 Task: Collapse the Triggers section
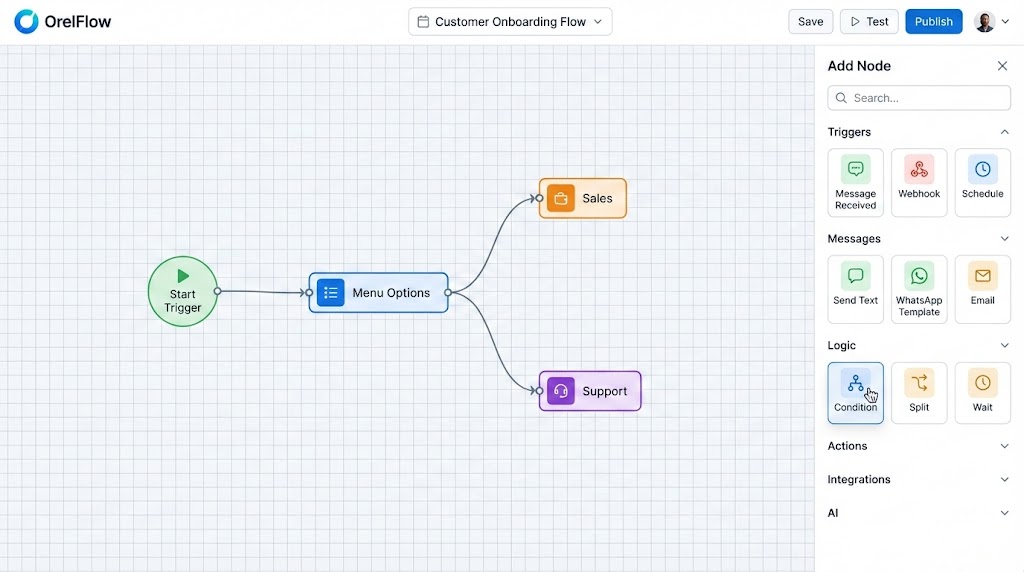pos(1004,132)
